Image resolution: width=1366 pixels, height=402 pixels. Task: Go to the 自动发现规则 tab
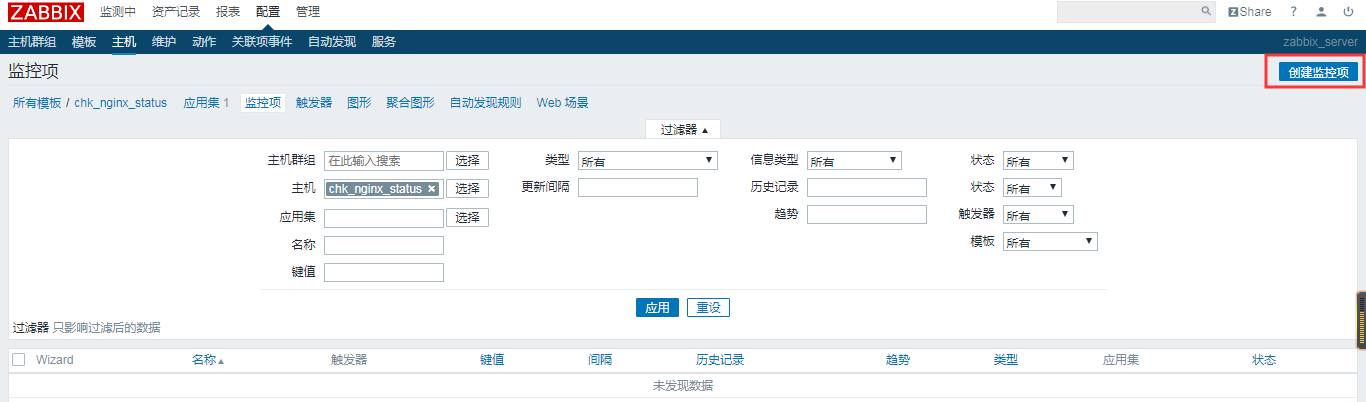click(x=485, y=103)
